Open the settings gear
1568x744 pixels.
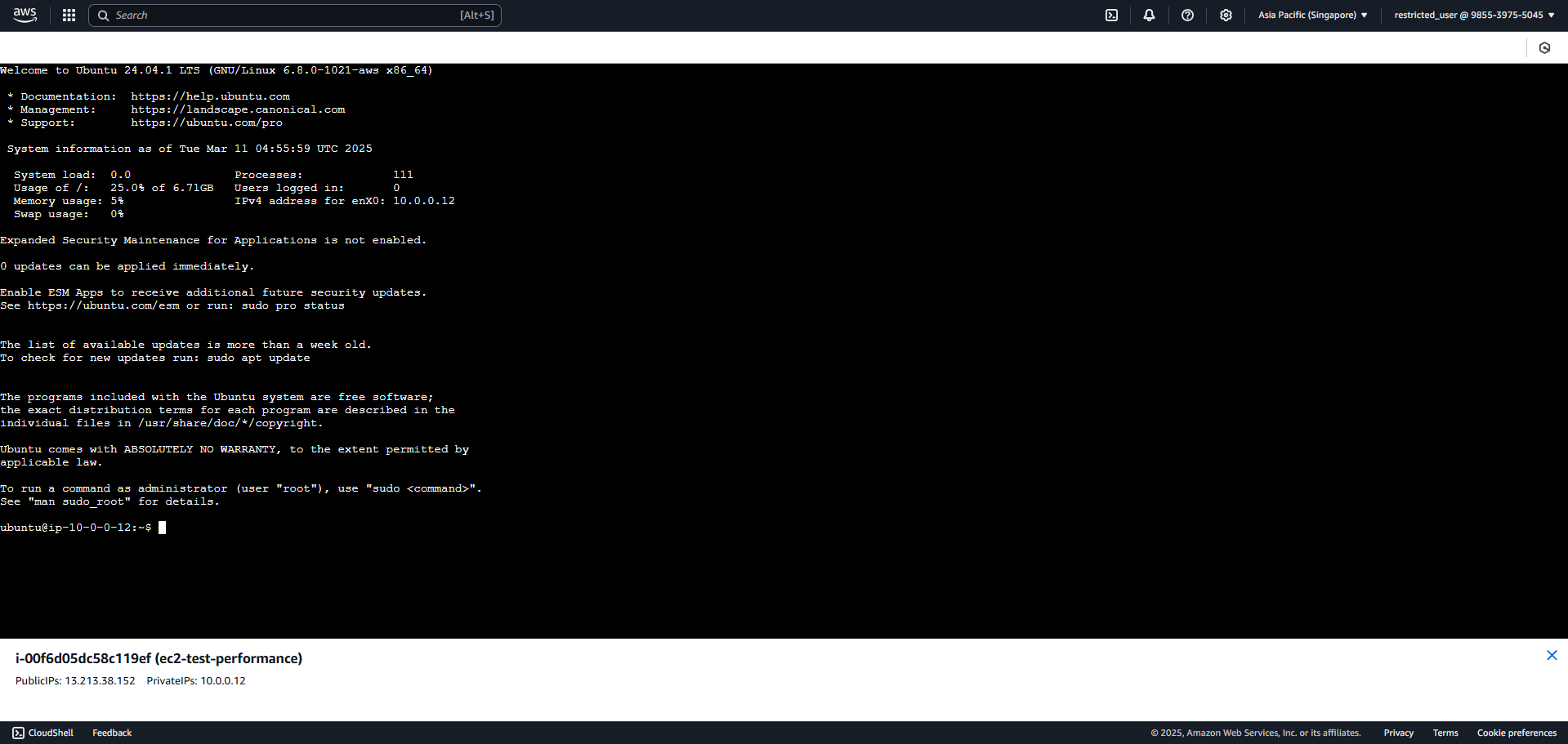point(1226,15)
